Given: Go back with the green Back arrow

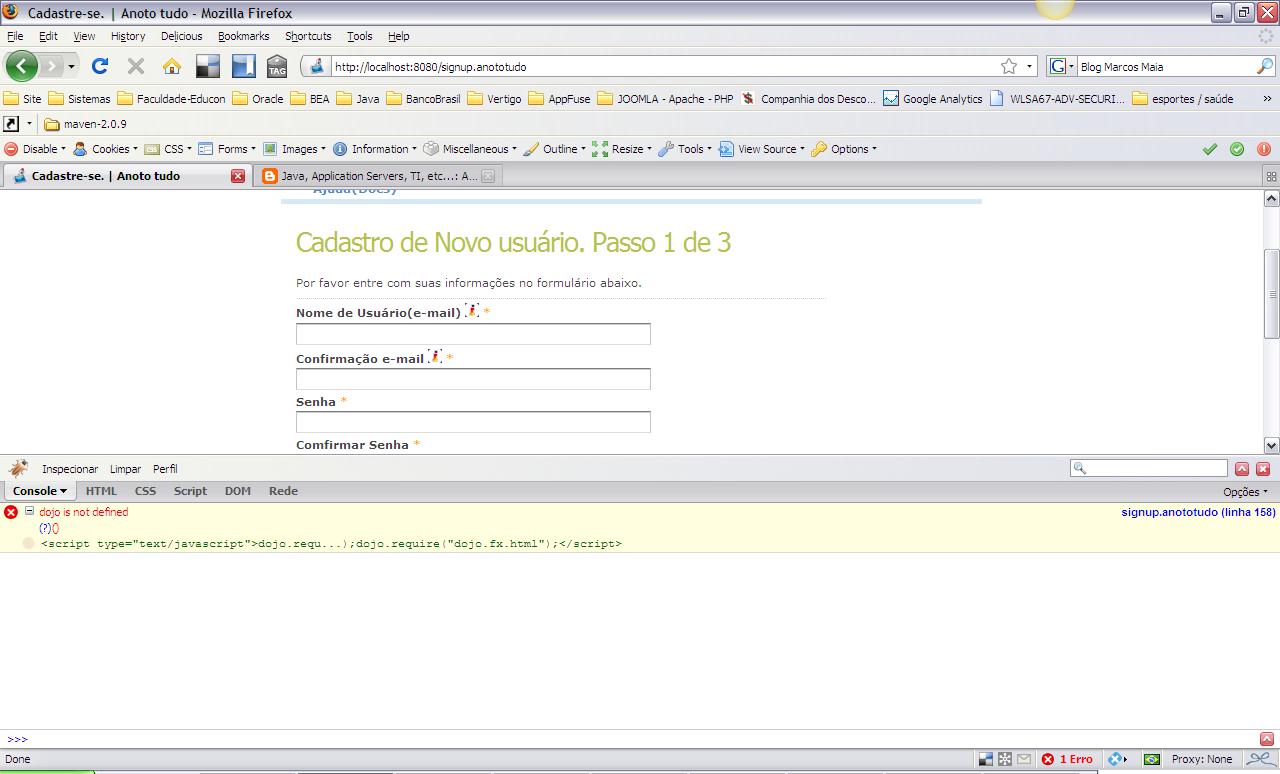Looking at the screenshot, I should pyautogui.click(x=22, y=66).
